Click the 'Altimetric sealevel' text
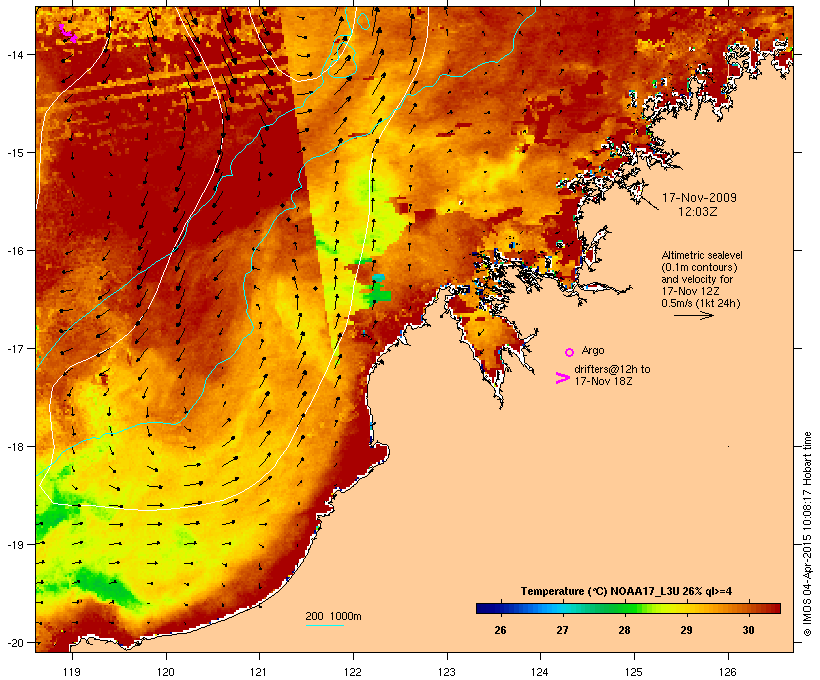This screenshot has width=820, height=680. (x=702, y=255)
